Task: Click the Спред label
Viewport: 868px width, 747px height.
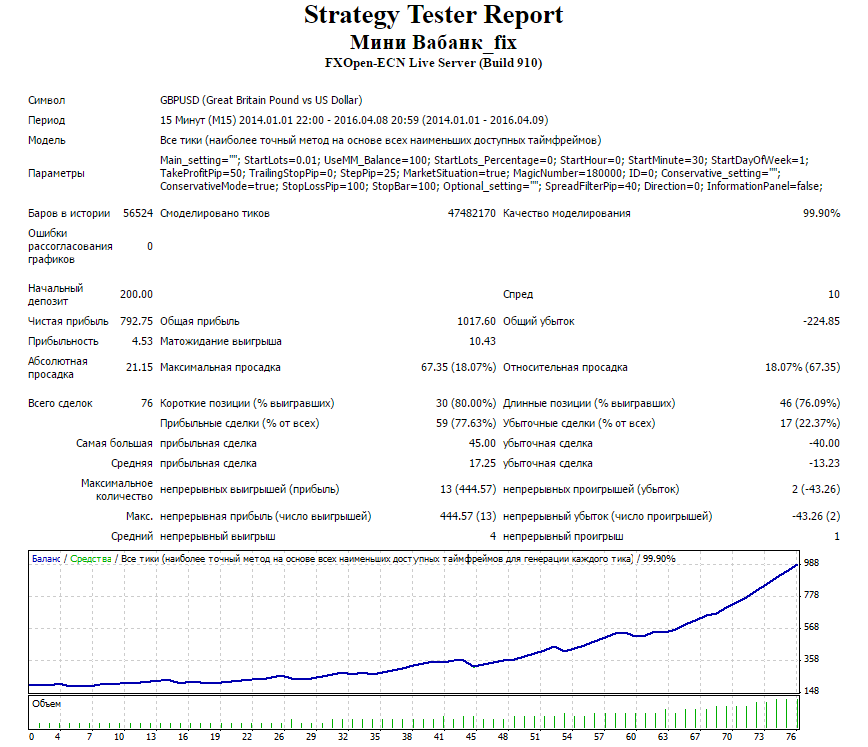Action: tap(518, 295)
